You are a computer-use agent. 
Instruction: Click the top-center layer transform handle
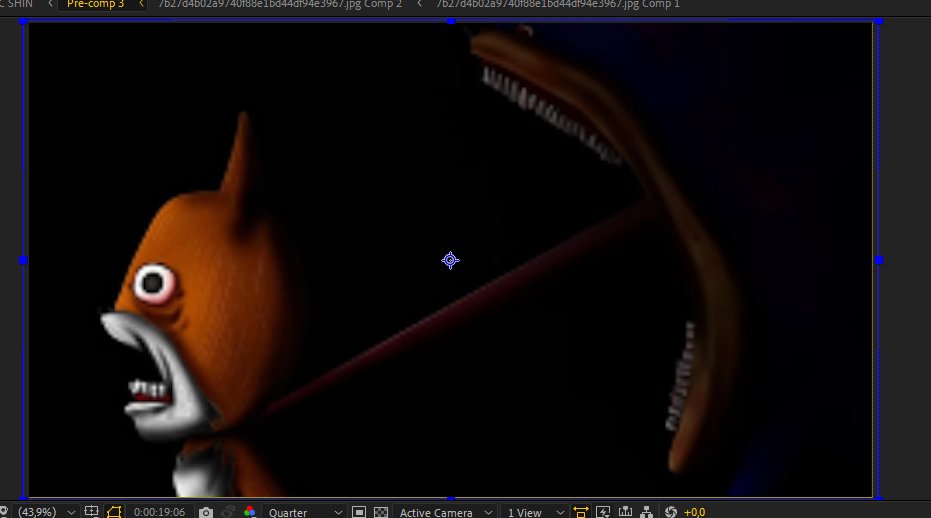[x=451, y=21]
